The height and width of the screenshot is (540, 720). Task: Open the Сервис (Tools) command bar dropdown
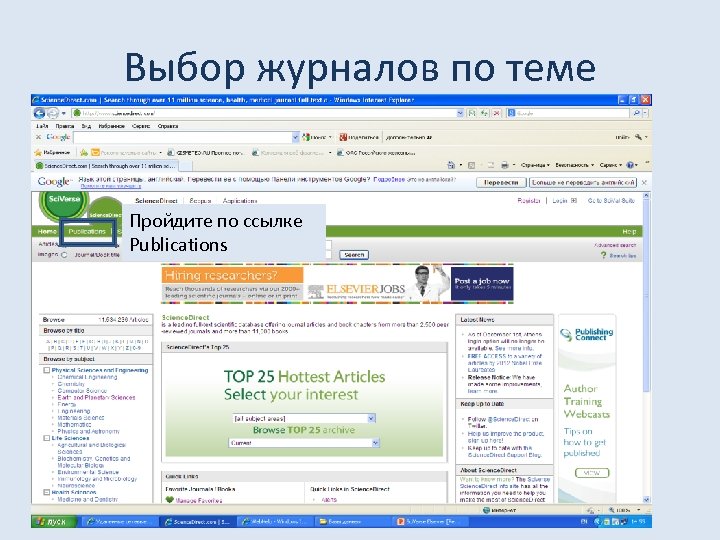click(611, 165)
